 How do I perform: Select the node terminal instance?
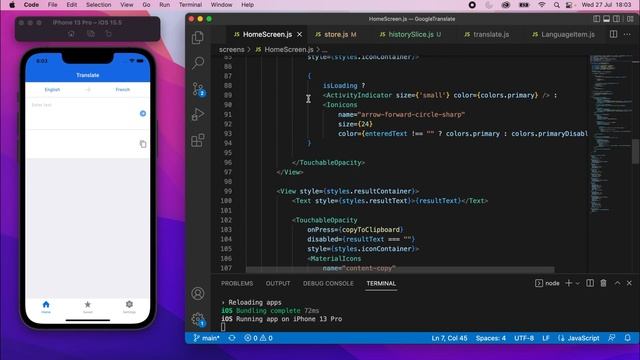[x=547, y=283]
